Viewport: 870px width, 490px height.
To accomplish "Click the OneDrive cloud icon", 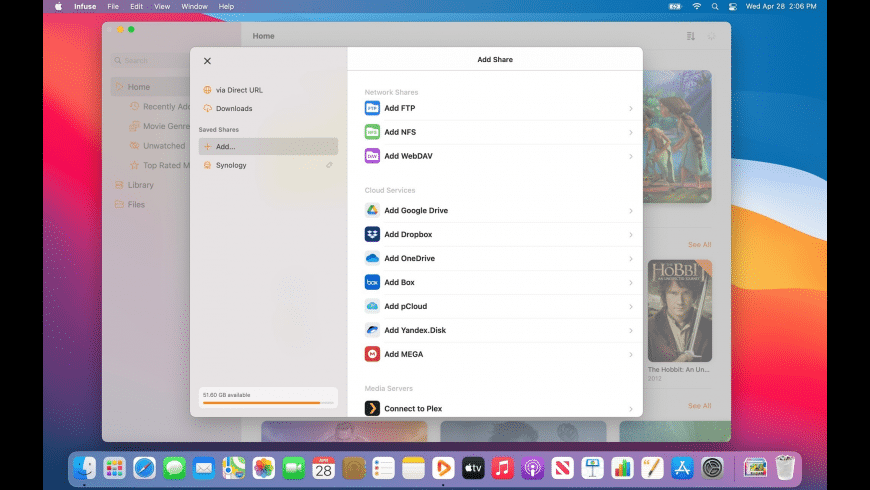I will (x=372, y=258).
